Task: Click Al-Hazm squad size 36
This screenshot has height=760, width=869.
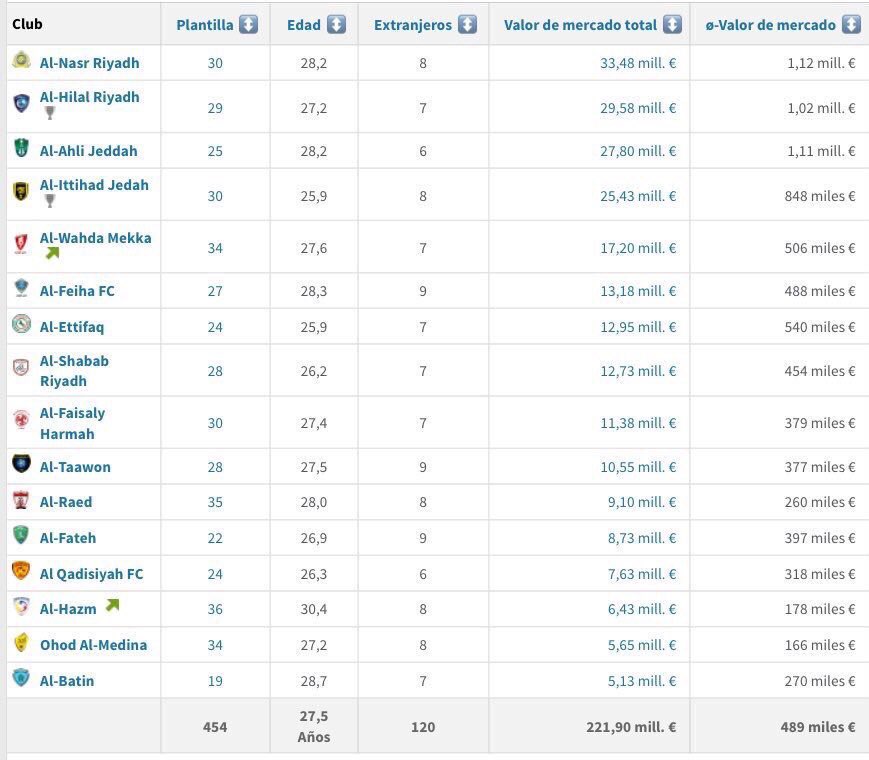Action: [215, 609]
